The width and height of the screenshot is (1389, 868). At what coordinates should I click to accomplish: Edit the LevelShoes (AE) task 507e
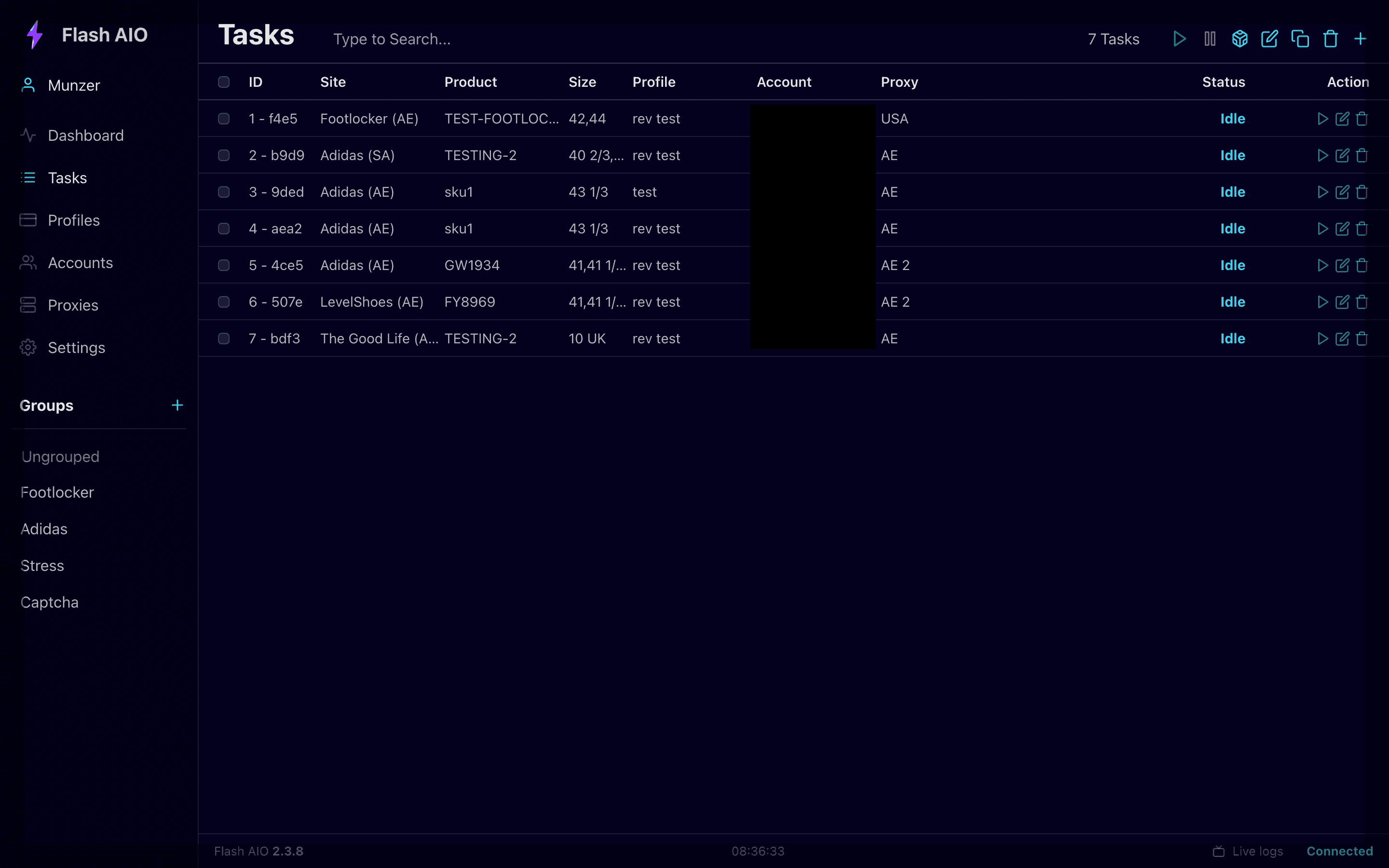tap(1342, 302)
